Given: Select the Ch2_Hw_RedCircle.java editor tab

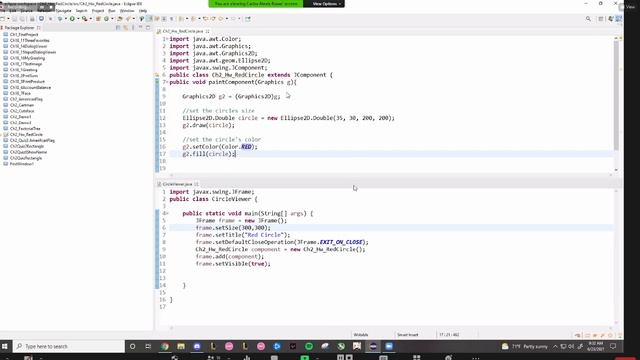Looking at the screenshot, I should tap(182, 31).
